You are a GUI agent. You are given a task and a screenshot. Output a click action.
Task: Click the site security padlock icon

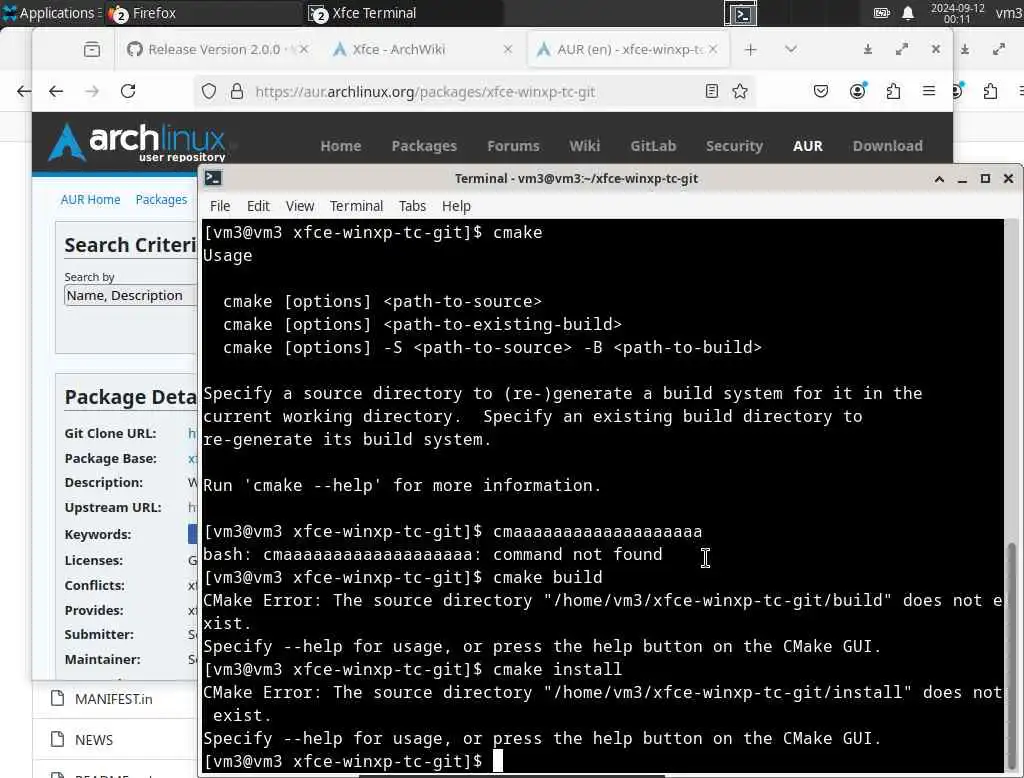coord(237,91)
